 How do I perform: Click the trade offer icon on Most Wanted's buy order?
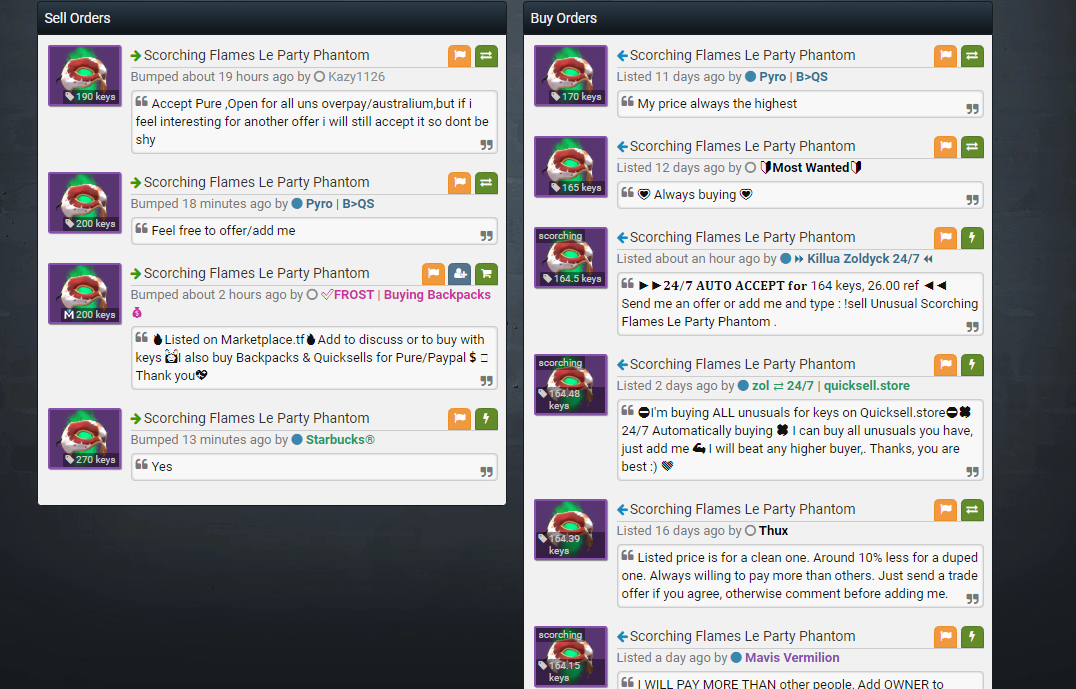tap(972, 147)
